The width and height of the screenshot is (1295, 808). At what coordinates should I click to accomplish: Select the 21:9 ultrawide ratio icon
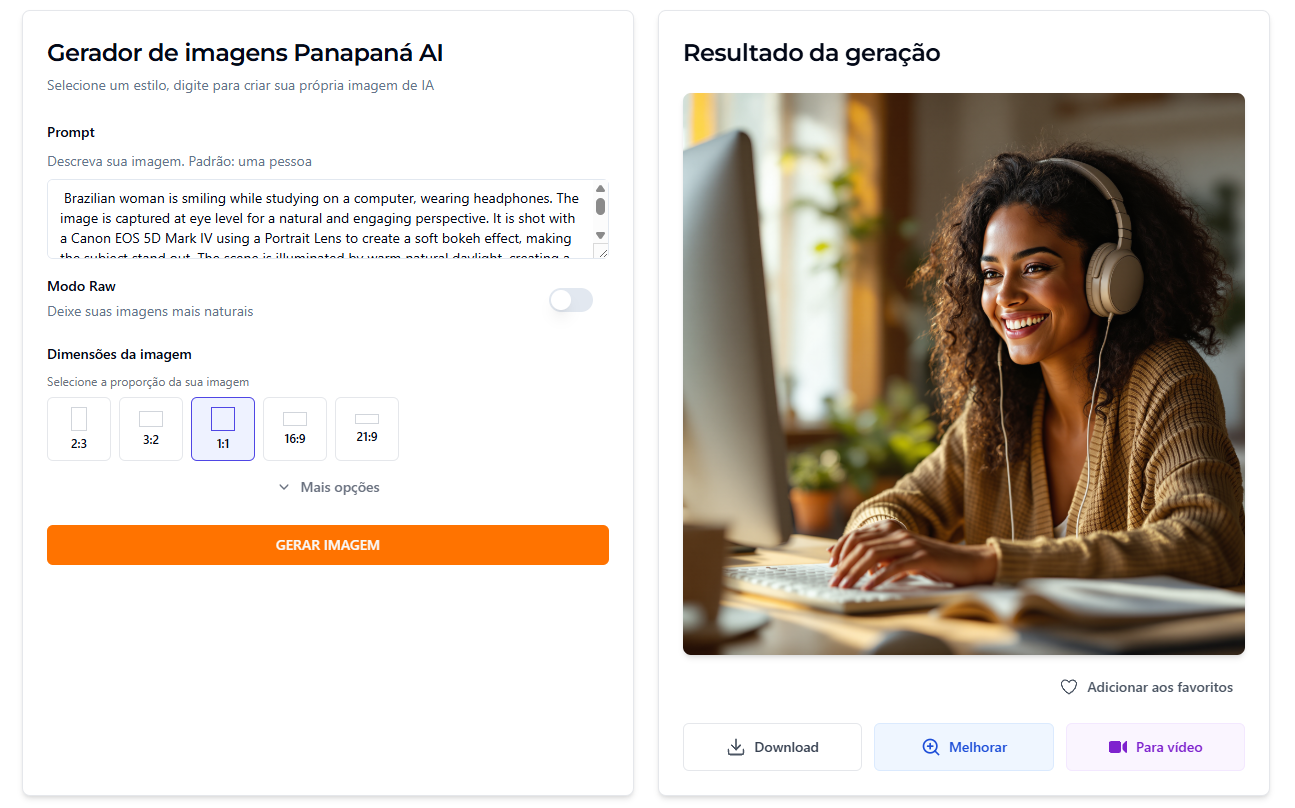367,419
